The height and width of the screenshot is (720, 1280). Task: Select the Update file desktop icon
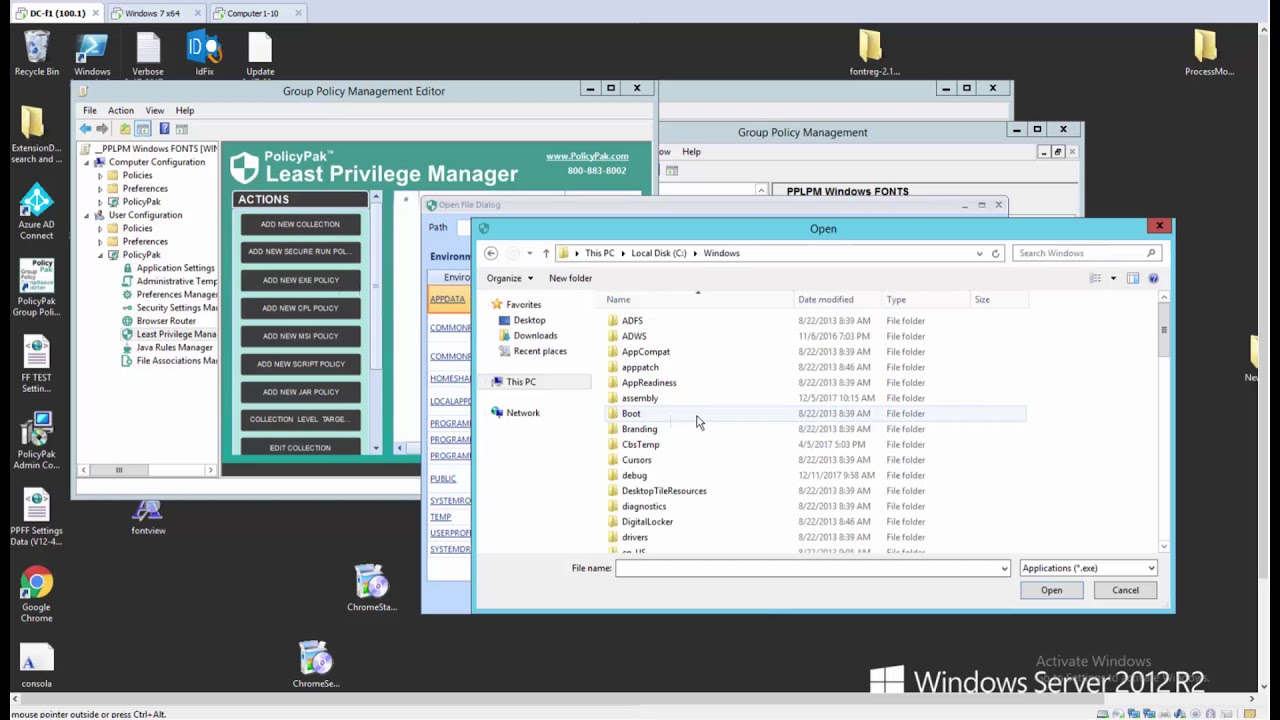coord(260,54)
